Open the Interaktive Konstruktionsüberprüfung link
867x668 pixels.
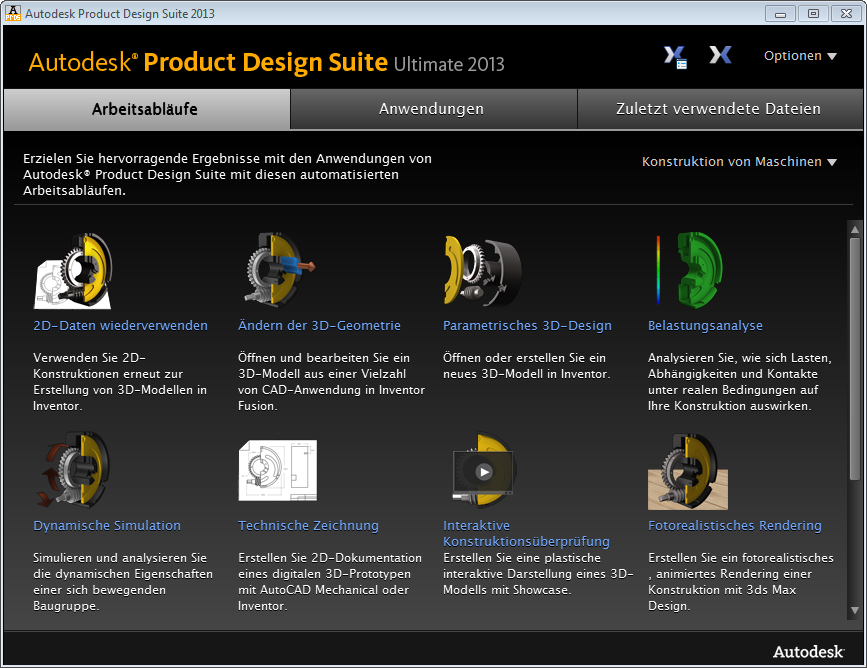pos(526,533)
